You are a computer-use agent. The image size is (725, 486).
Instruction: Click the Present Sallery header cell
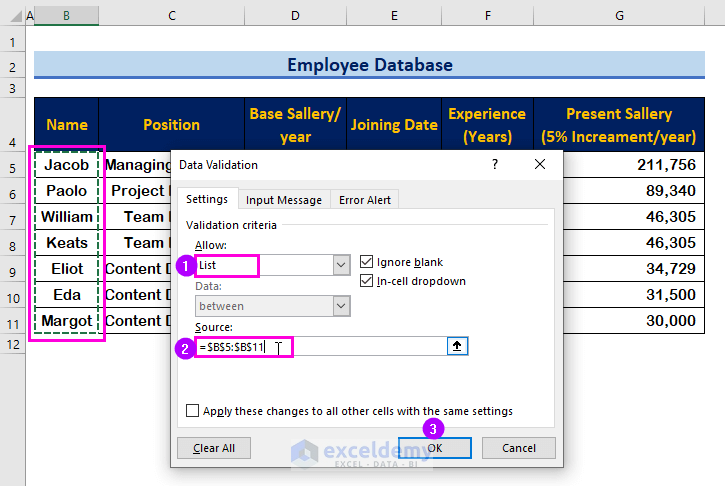(619, 124)
